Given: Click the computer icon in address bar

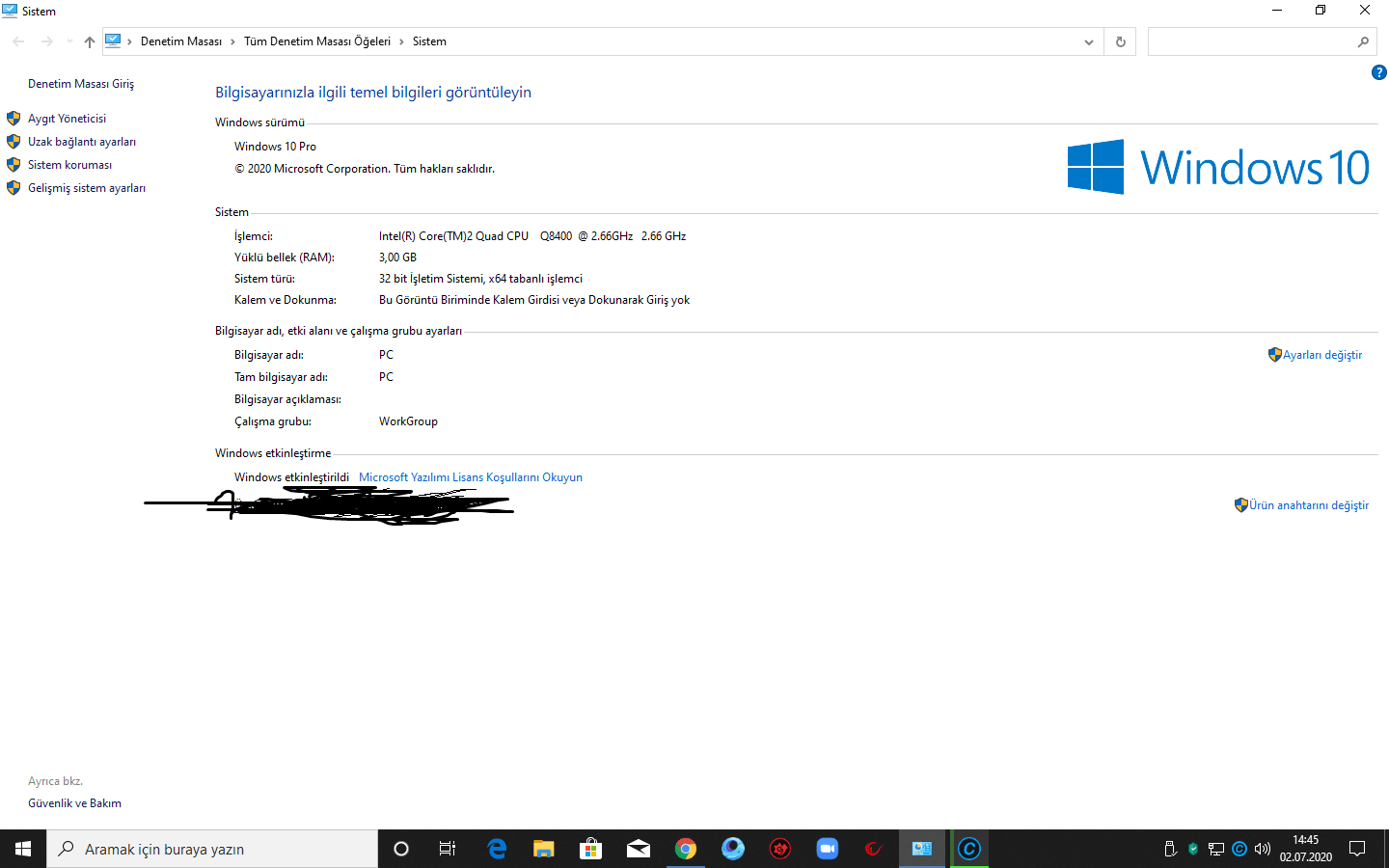Looking at the screenshot, I should [113, 41].
